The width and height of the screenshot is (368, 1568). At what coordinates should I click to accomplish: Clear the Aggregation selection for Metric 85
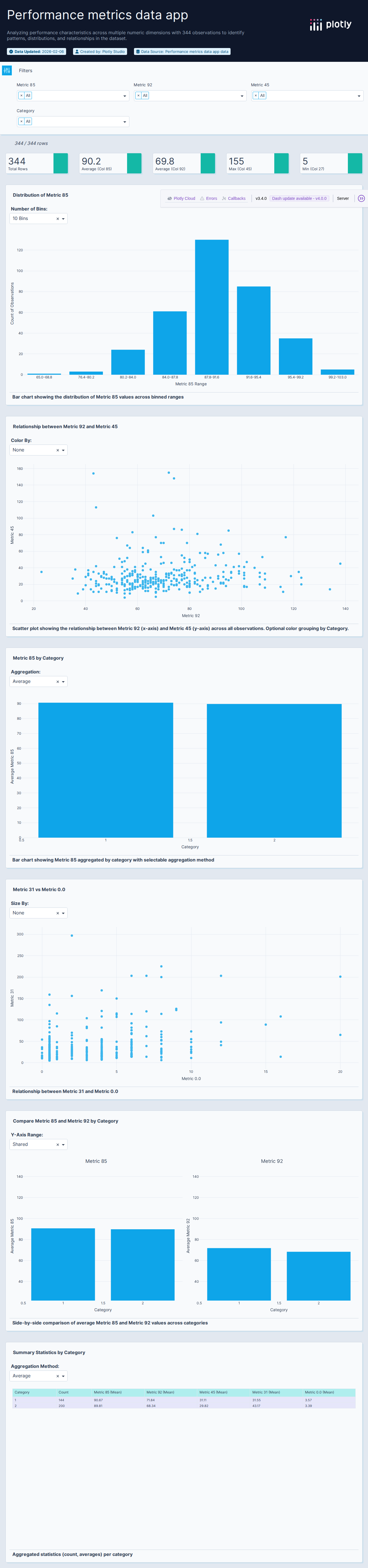[x=58, y=682]
